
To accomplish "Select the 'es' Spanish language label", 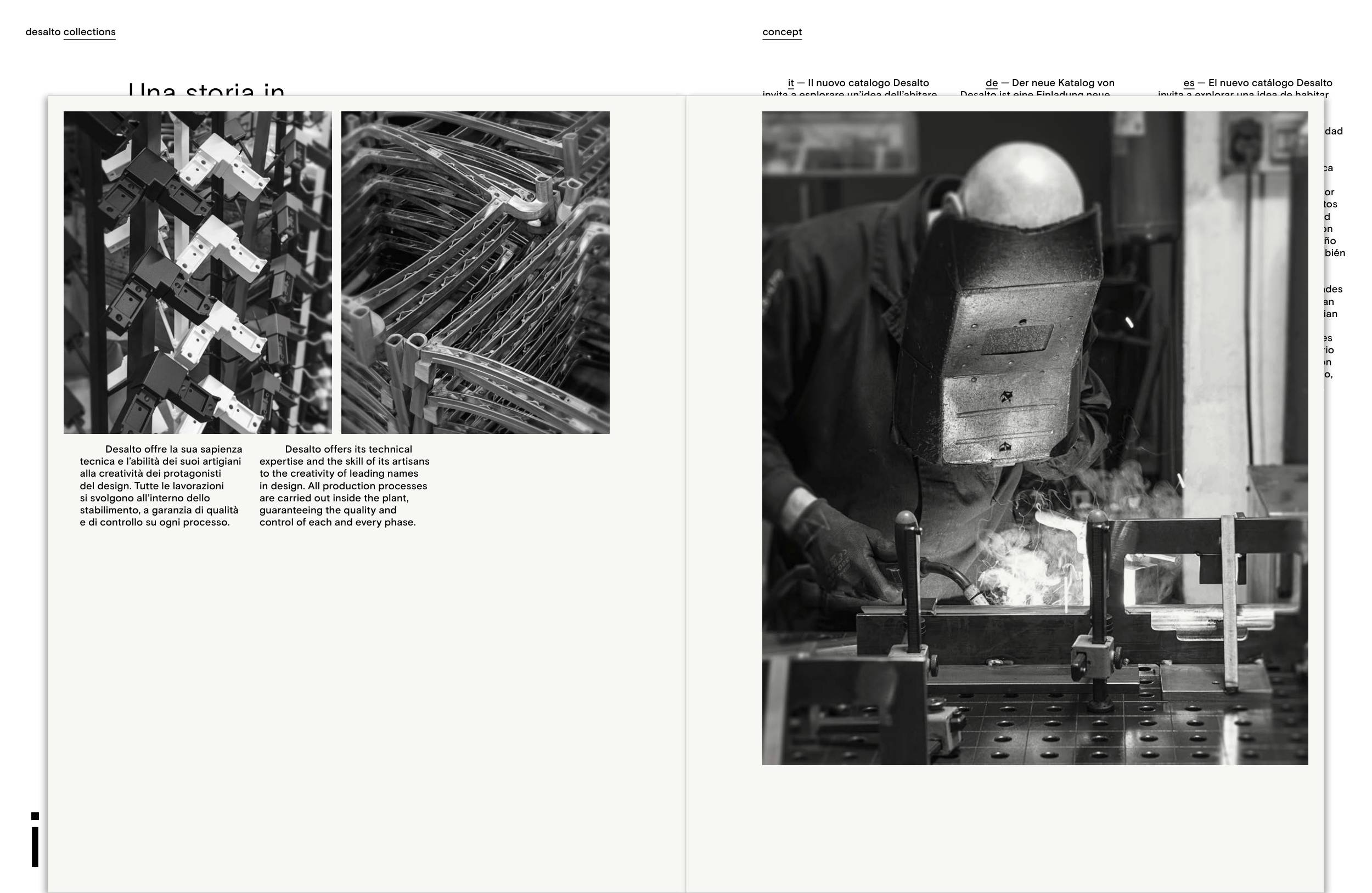I will coord(1188,83).
